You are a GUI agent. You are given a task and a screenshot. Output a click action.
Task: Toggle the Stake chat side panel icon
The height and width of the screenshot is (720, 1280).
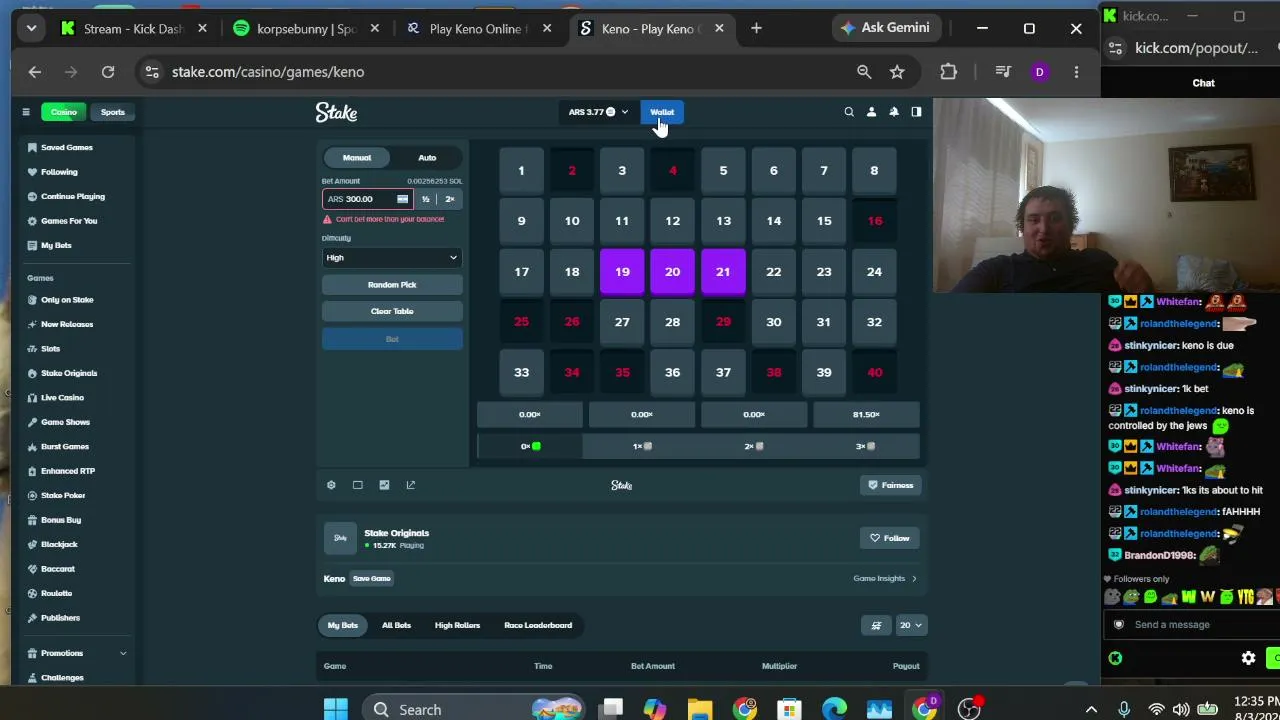click(x=916, y=112)
